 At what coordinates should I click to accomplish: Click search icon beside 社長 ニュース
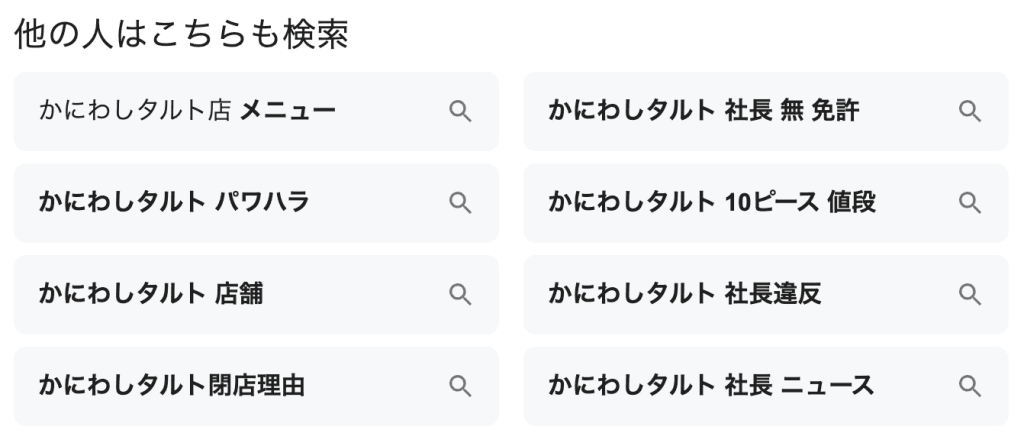pyautogui.click(x=970, y=386)
